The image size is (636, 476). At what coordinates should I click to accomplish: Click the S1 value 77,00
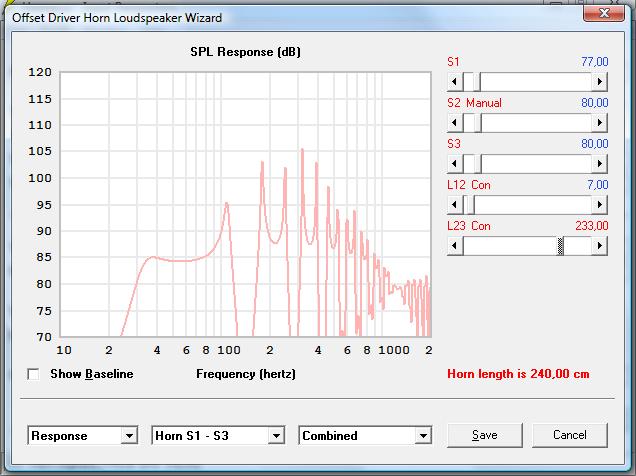coord(595,62)
